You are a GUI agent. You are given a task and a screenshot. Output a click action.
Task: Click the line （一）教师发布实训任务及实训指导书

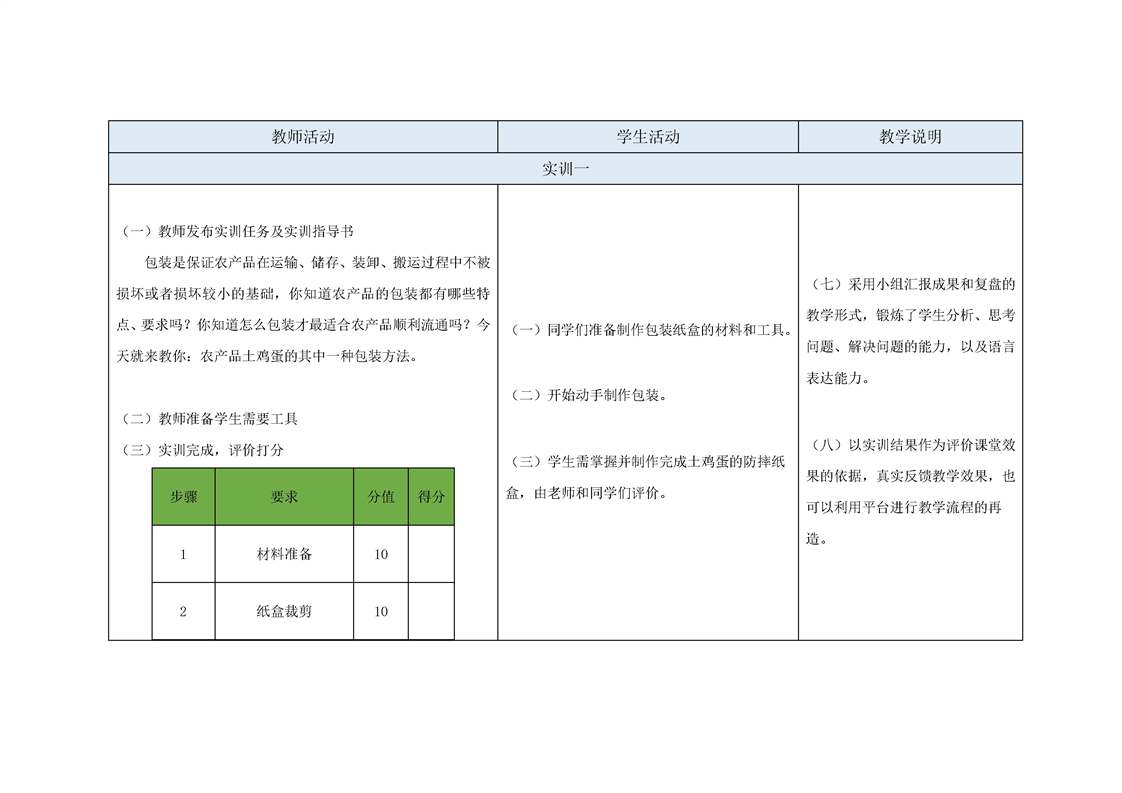(237, 231)
